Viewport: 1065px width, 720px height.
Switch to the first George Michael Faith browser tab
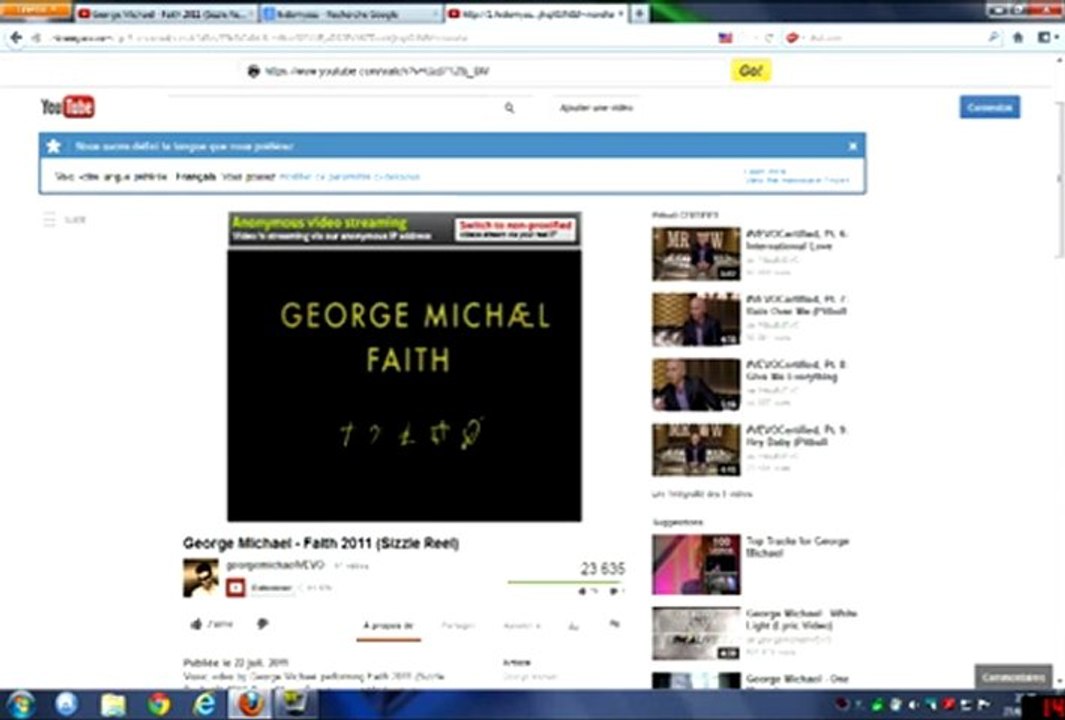click(x=166, y=14)
